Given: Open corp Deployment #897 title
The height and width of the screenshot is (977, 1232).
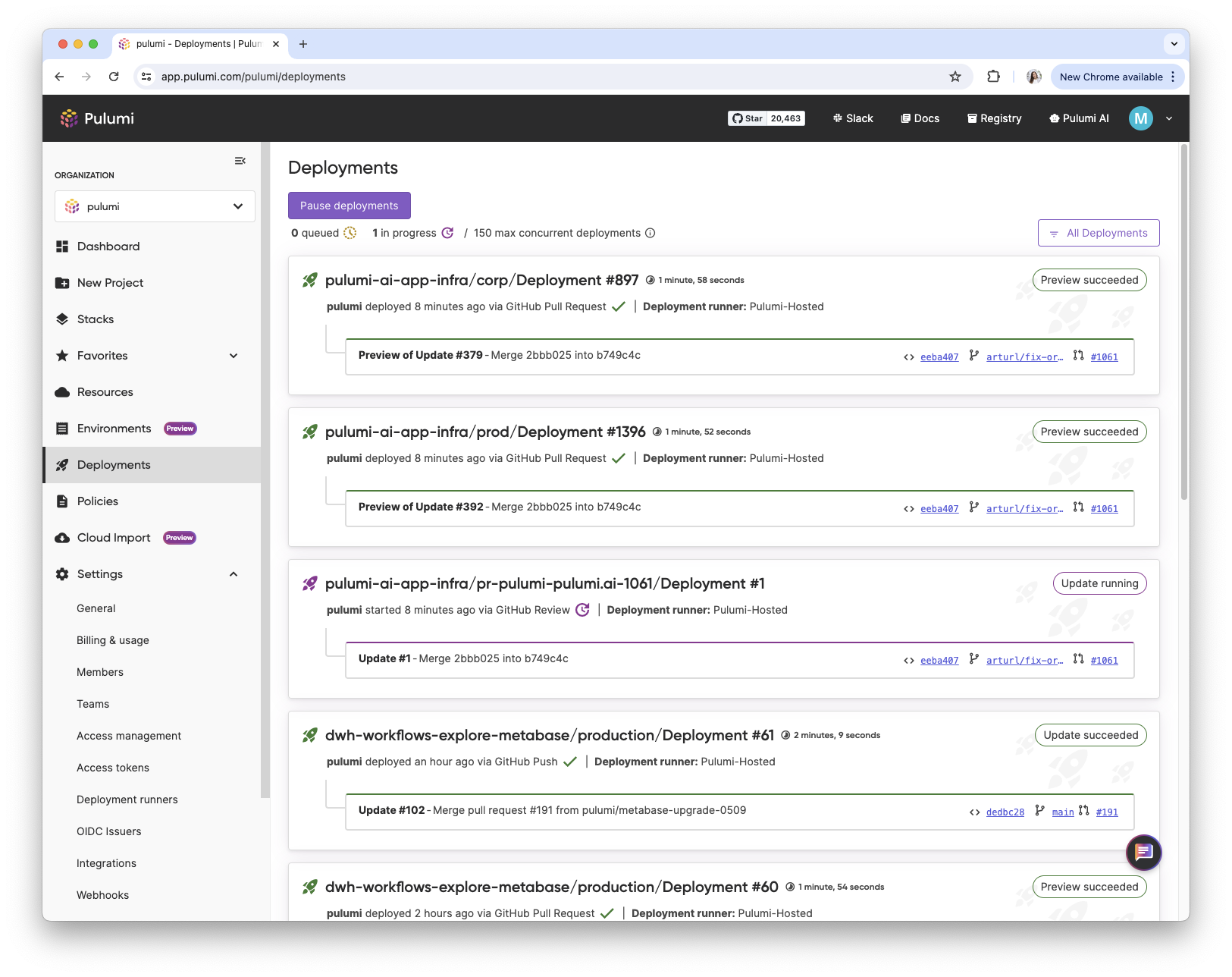Looking at the screenshot, I should click(481, 280).
